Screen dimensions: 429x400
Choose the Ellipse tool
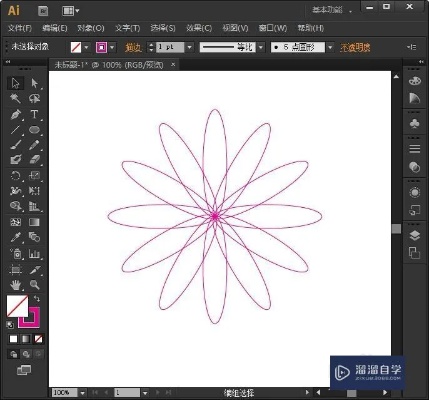coord(34,130)
